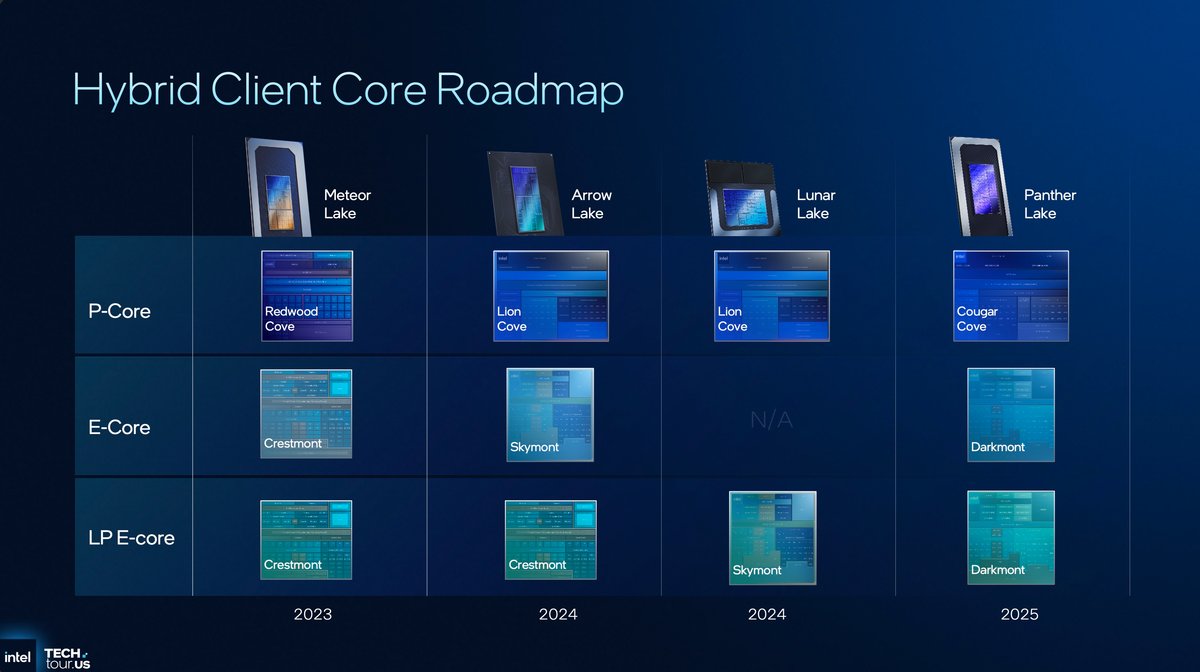Select Arrow Lake's LP E-core Crestmont diagram
Viewport: 1200px width, 672px height.
coord(550,539)
